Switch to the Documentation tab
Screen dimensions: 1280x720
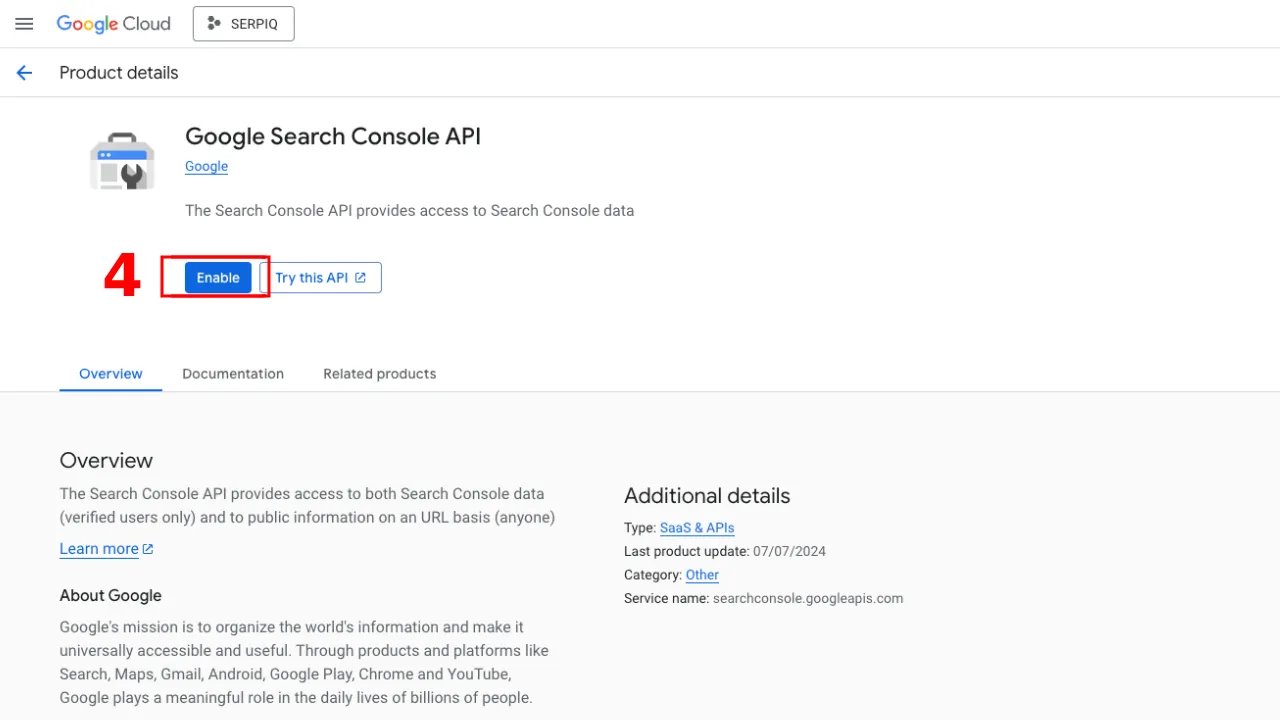(x=233, y=374)
